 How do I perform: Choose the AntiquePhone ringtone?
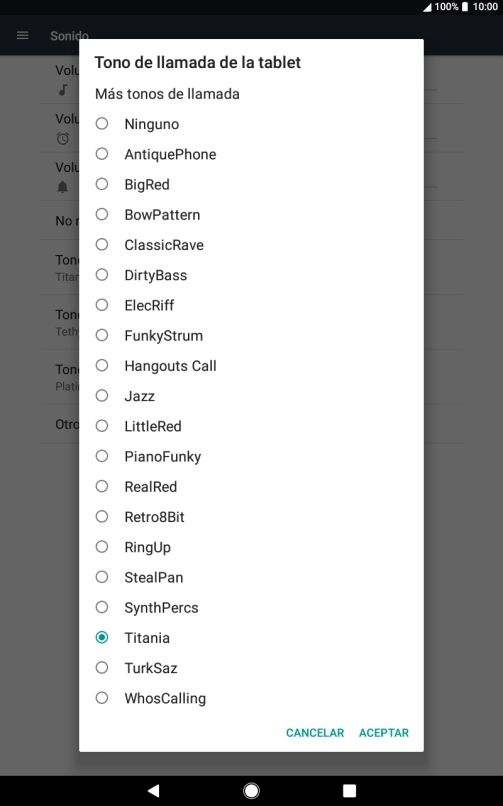tap(251, 154)
